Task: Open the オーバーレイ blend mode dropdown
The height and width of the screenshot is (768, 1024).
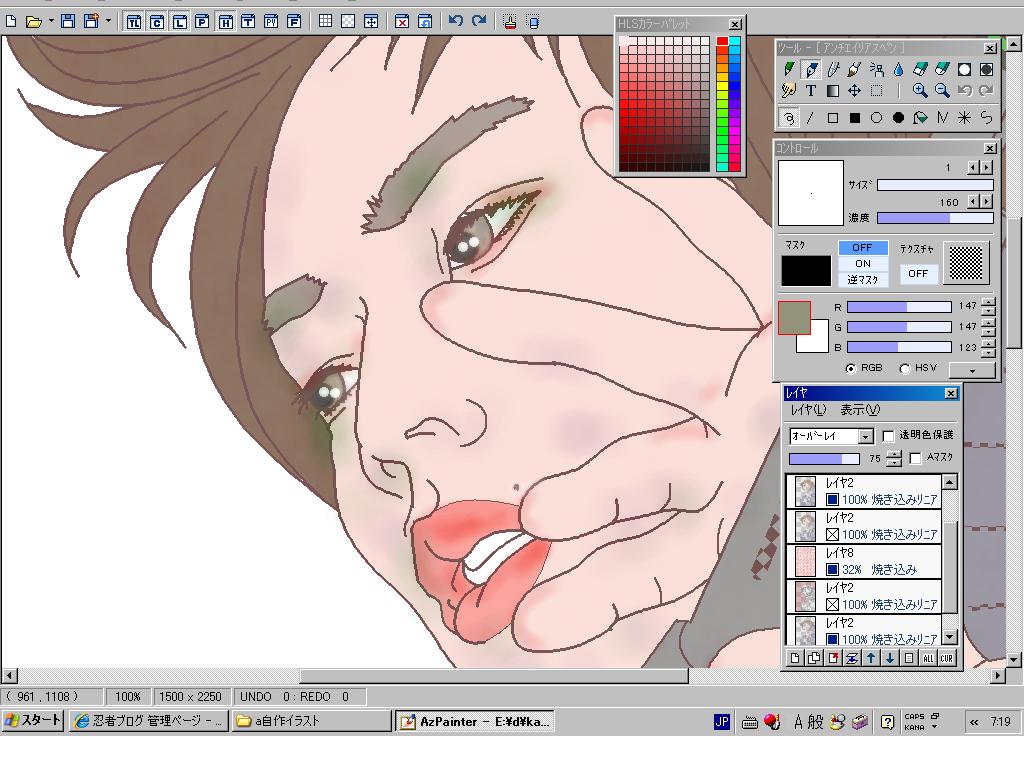Action: (865, 436)
